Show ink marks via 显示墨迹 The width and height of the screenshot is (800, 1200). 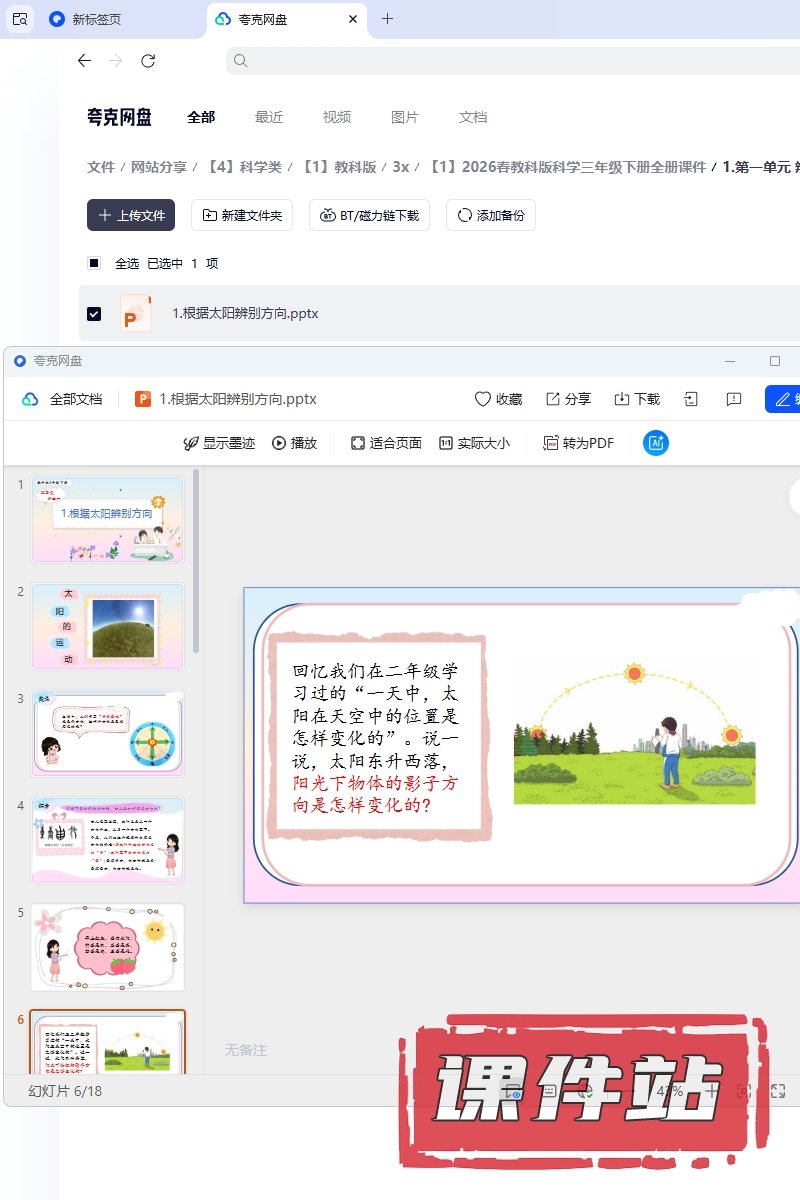pyautogui.click(x=219, y=443)
